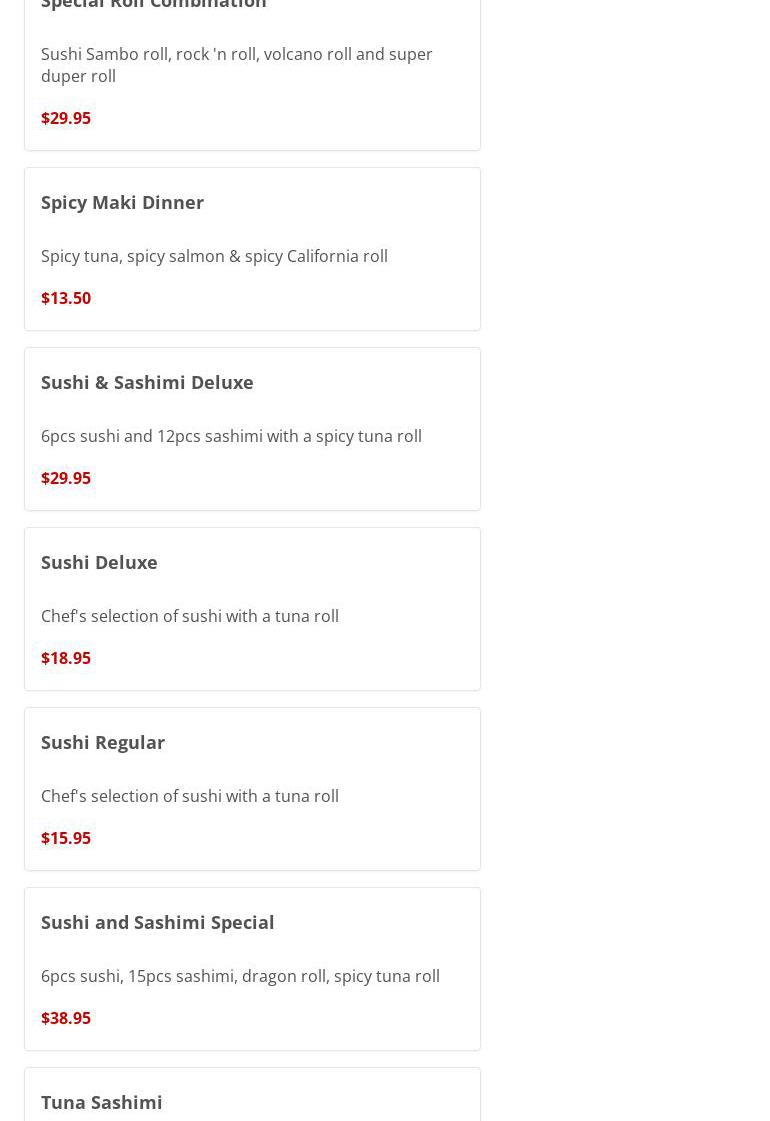This screenshot has width=770, height=1121.
Task: Click the Chef's selection text under Sushi Deluxe
Action: tap(190, 616)
